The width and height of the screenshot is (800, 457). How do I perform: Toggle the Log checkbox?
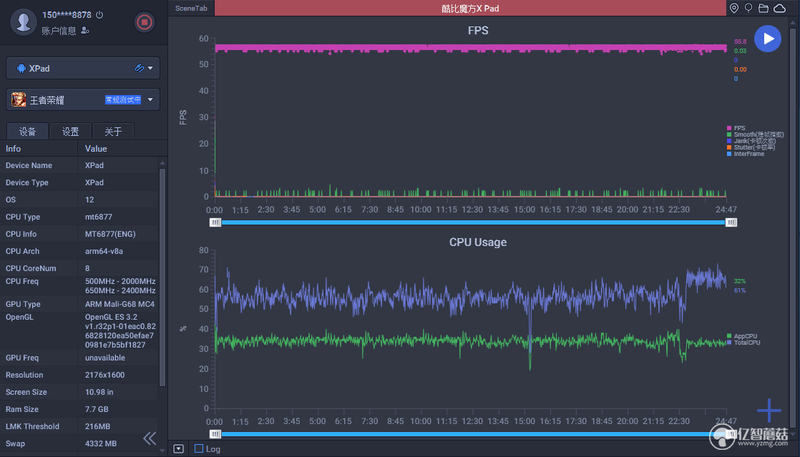pos(199,449)
